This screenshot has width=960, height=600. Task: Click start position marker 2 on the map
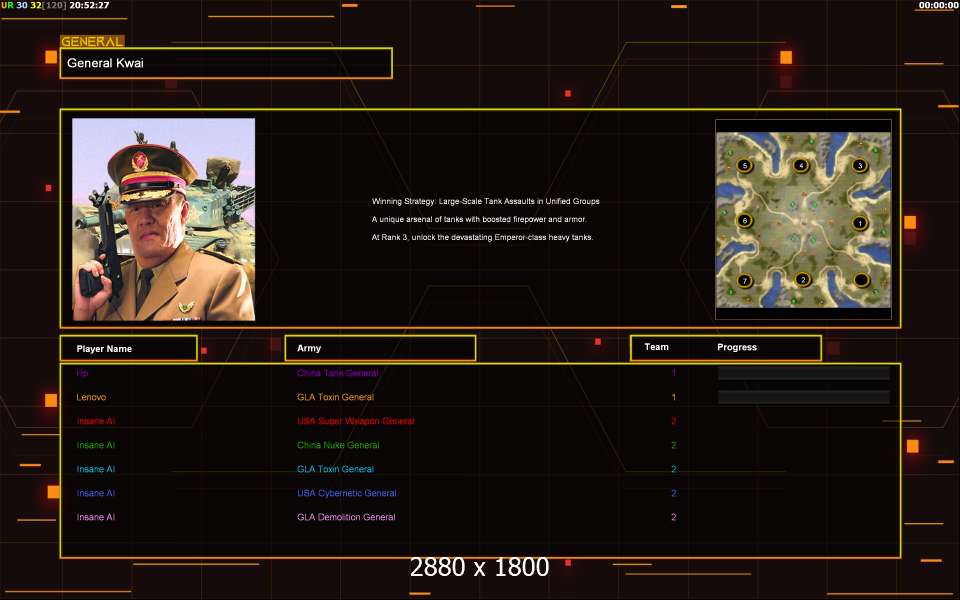pos(803,280)
